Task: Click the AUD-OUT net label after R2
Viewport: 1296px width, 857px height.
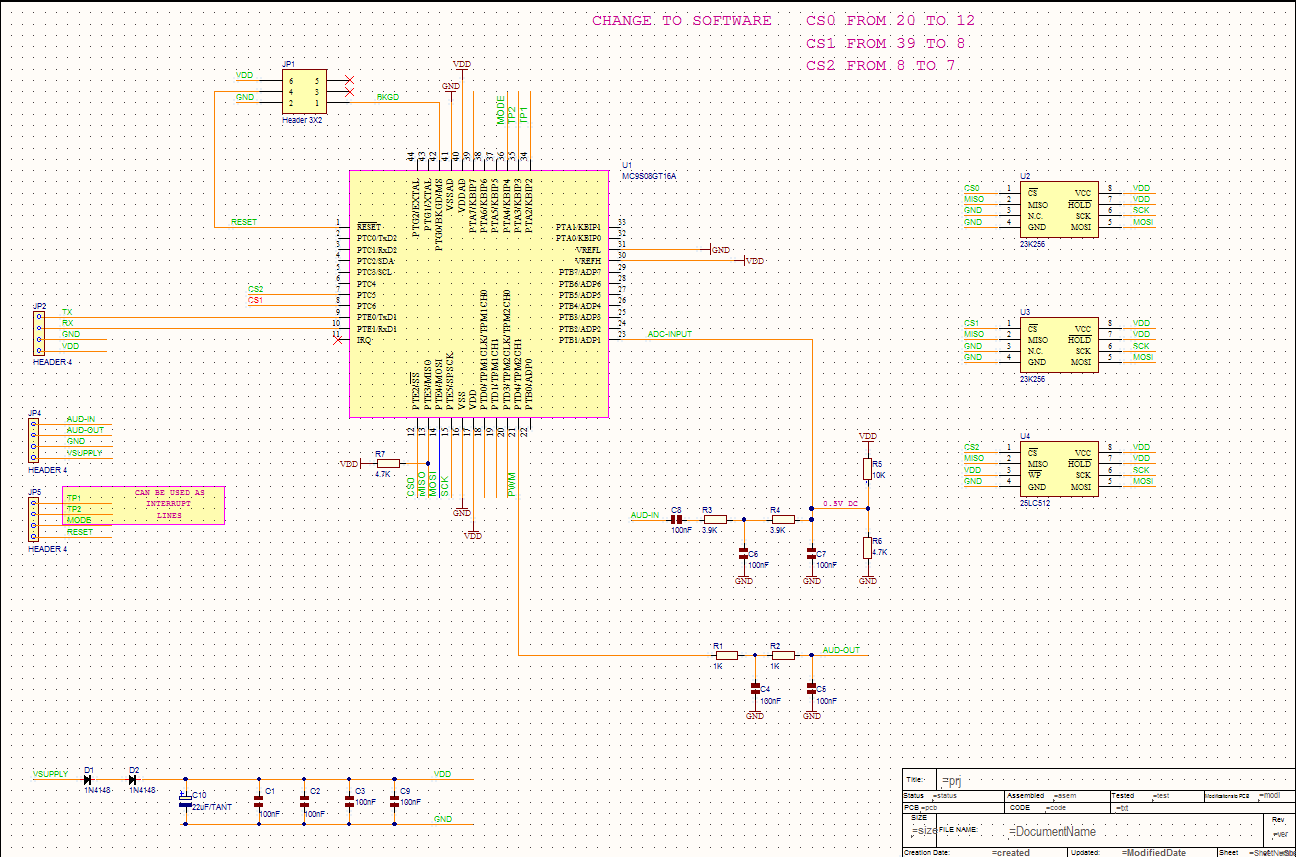Action: point(840,650)
